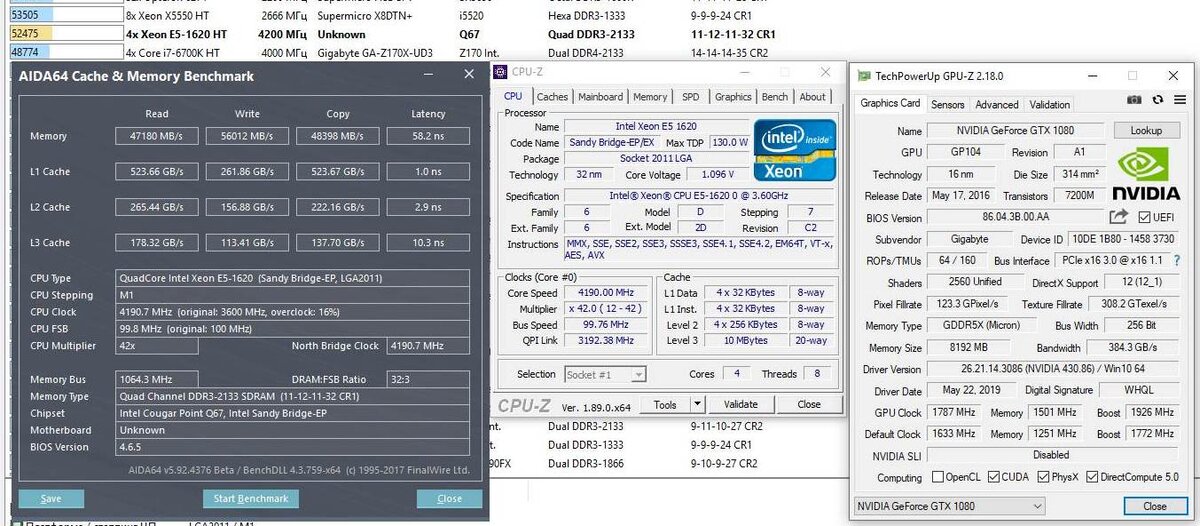Open the About tab in CPU-Z
This screenshot has height=526, width=1200.
coord(813,97)
